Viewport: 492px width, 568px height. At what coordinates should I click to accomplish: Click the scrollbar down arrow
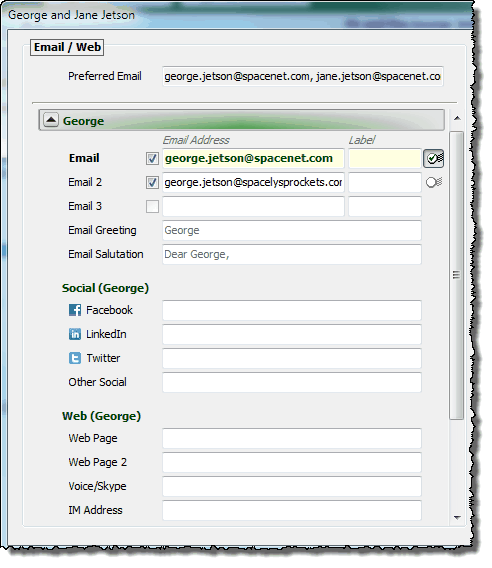pyautogui.click(x=457, y=517)
